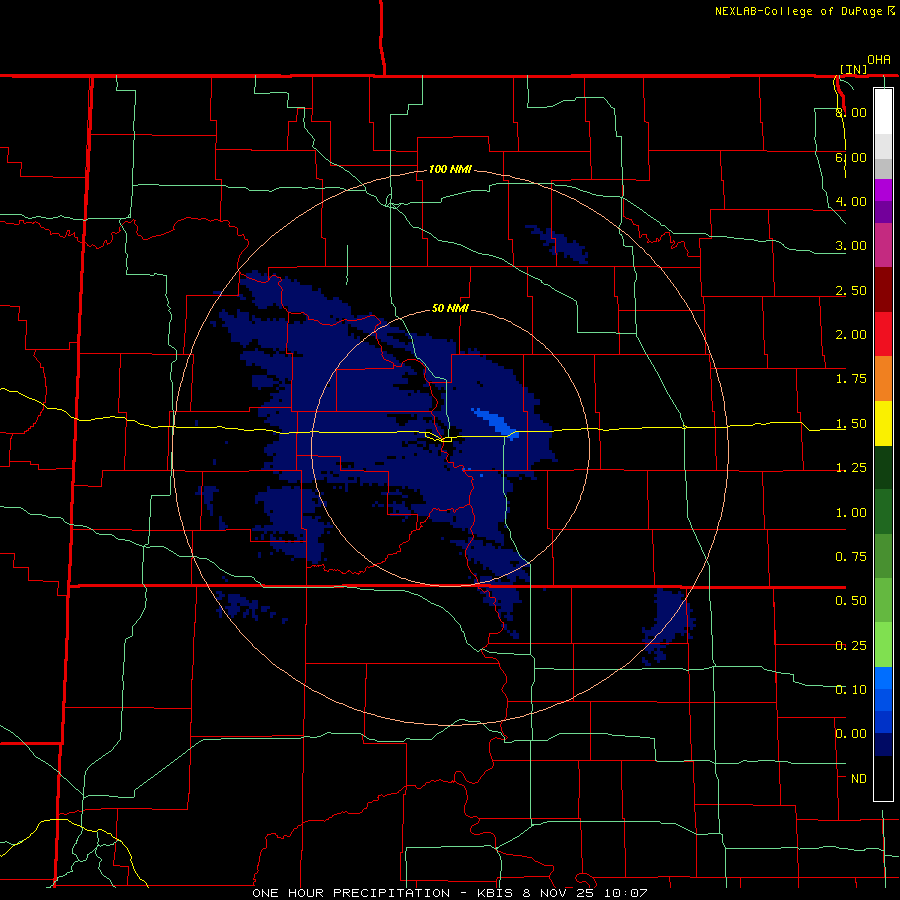Click the 1.25 legend value
Image resolution: width=900 pixels, height=900 pixels.
click(x=851, y=468)
